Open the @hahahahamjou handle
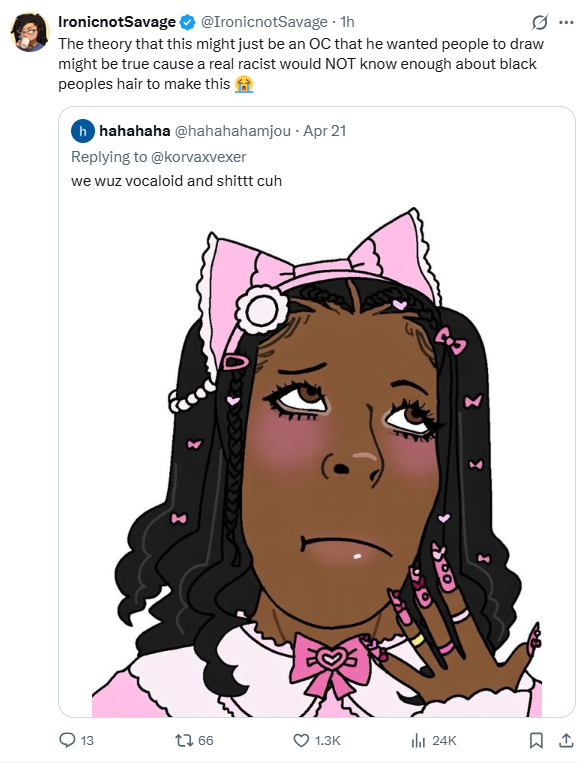The width and height of the screenshot is (579, 763). [x=233, y=131]
